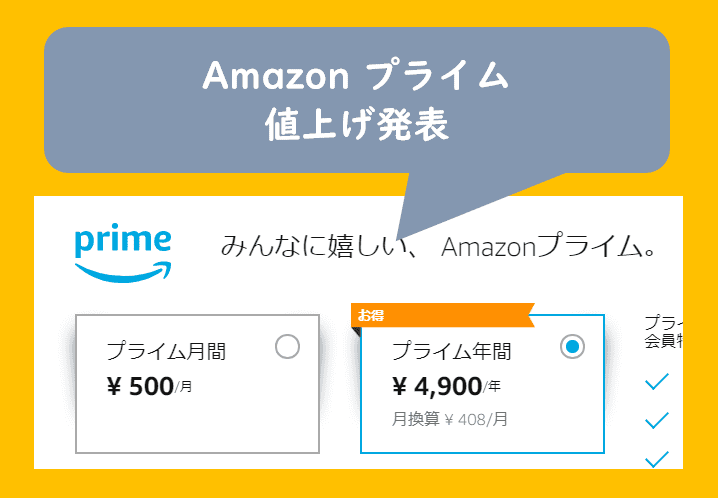Select the プライム月間 radio button
The width and height of the screenshot is (718, 498).
287,347
